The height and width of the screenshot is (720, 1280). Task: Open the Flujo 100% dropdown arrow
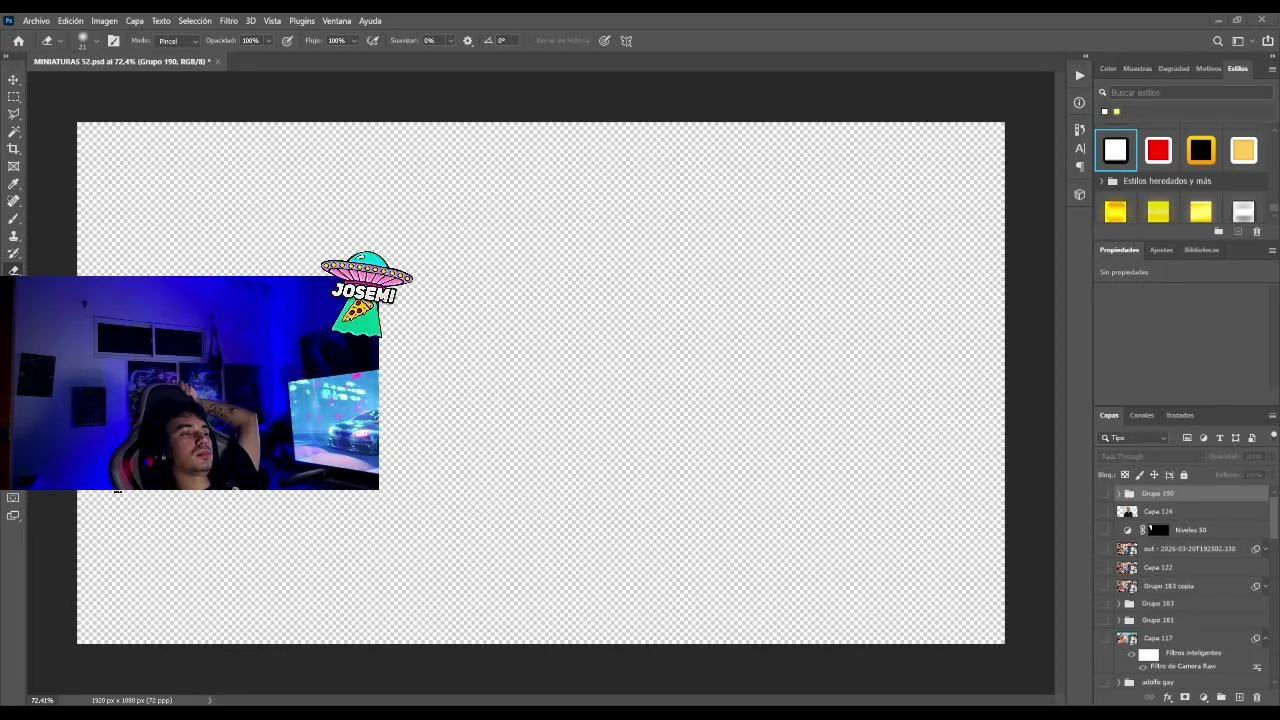coord(354,41)
